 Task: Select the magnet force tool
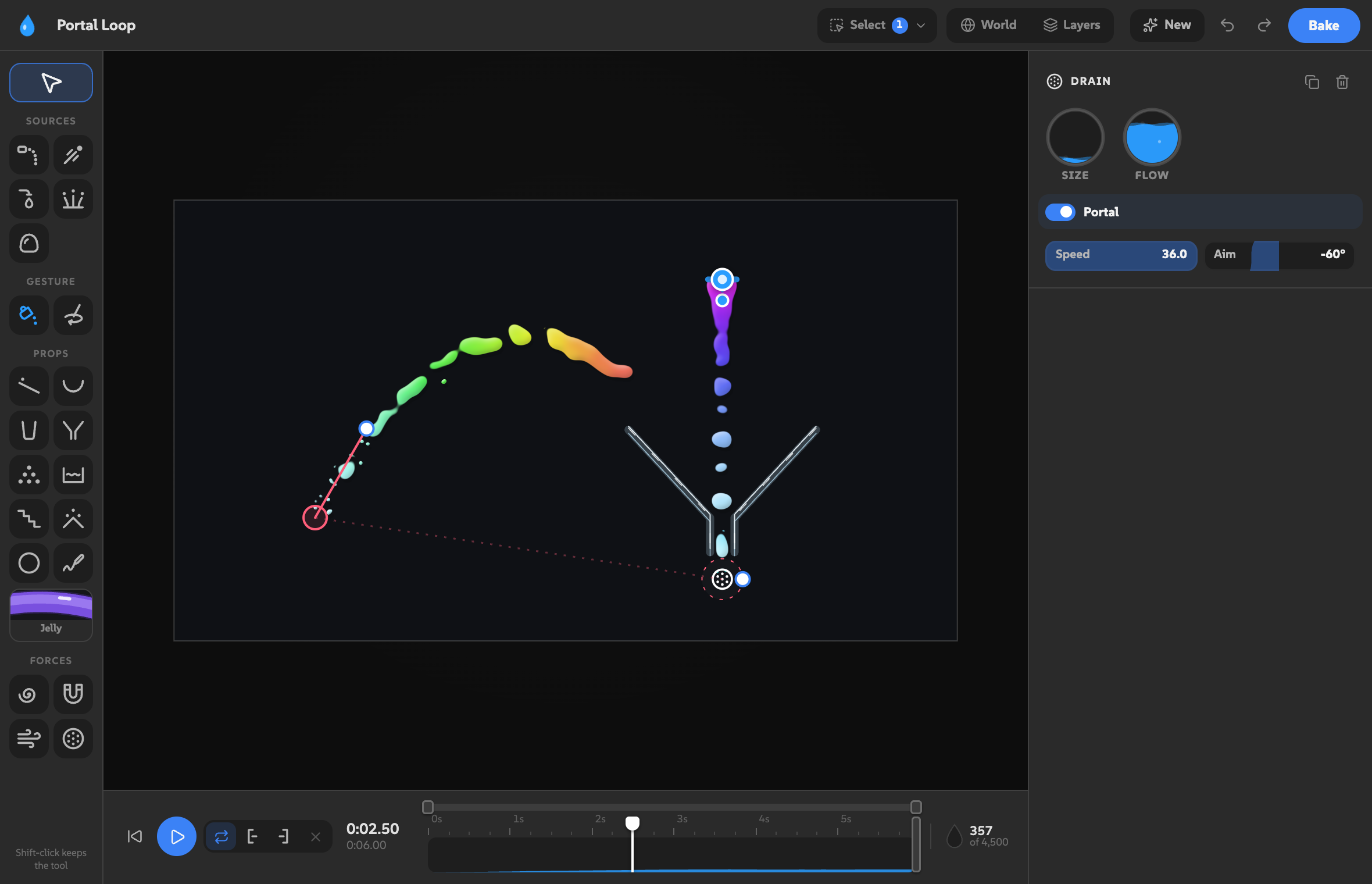(x=73, y=694)
